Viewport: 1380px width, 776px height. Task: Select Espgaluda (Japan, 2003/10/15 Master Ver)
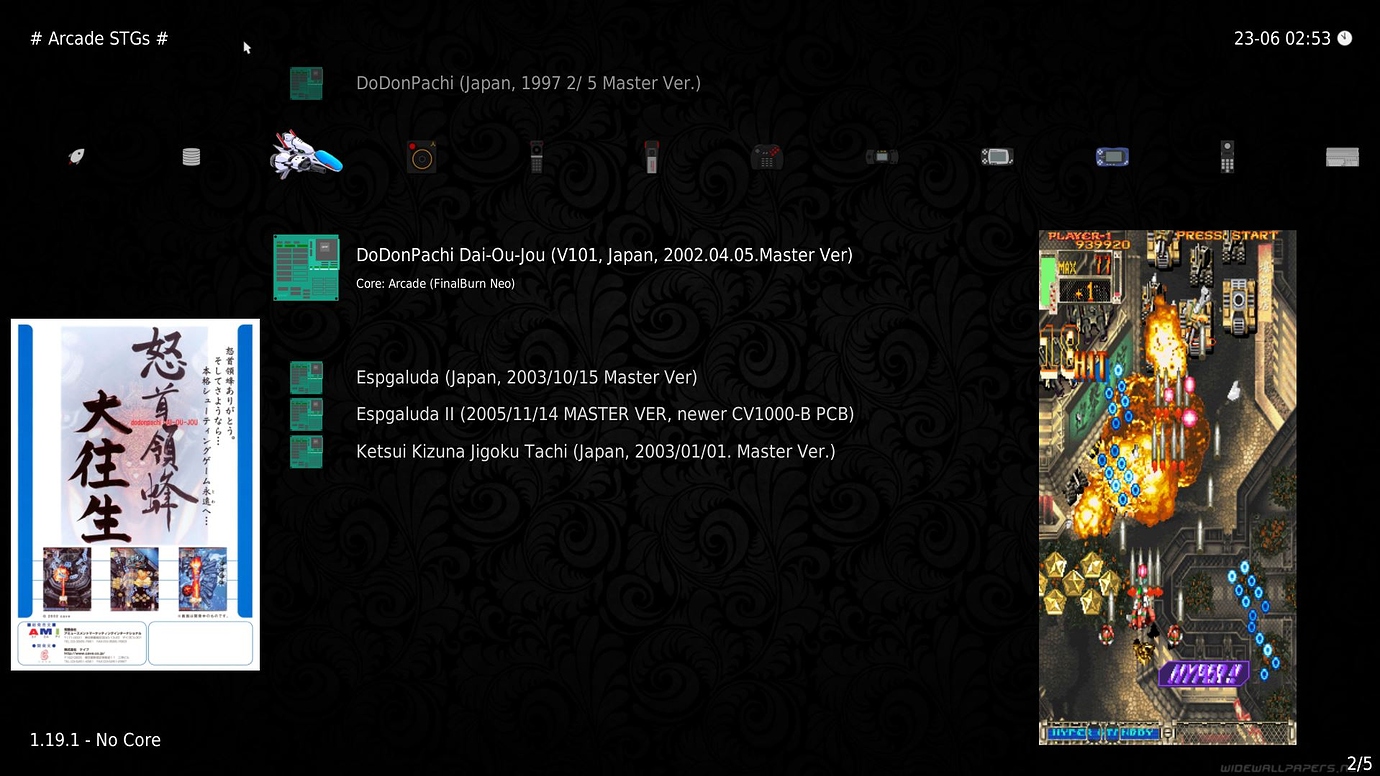click(526, 377)
